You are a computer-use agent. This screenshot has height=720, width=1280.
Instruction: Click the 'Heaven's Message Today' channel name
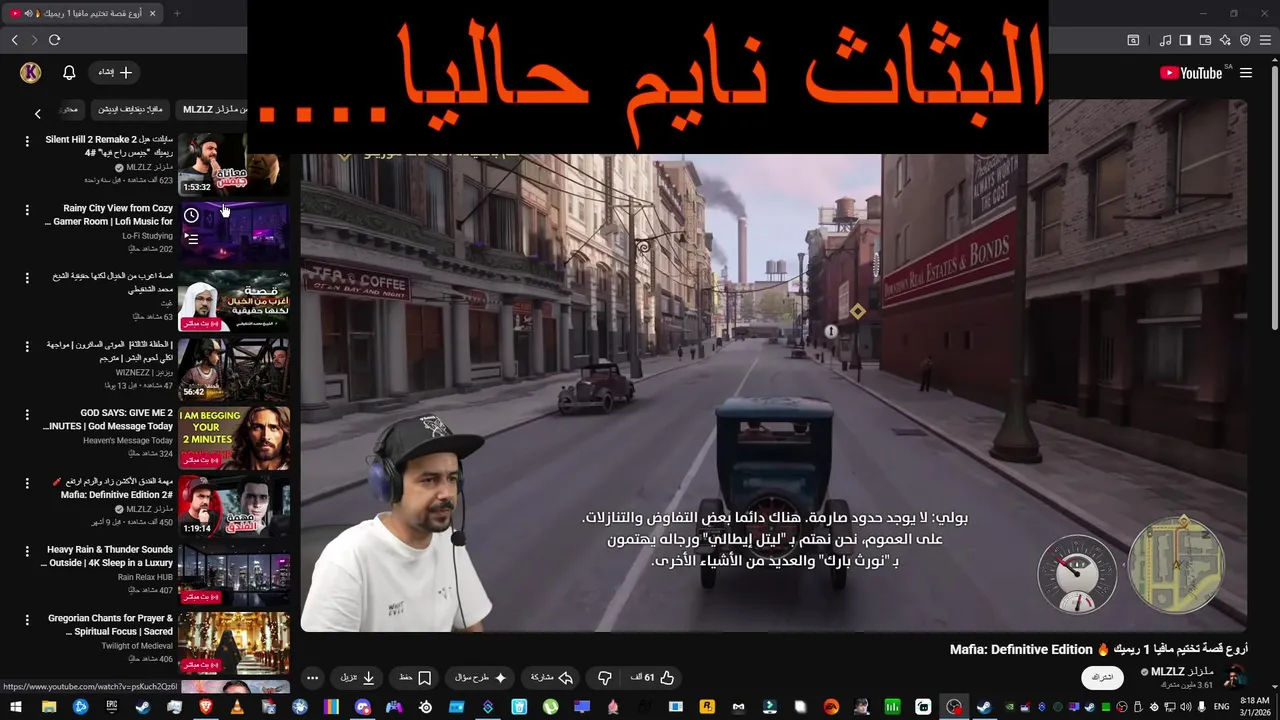(x=128, y=440)
